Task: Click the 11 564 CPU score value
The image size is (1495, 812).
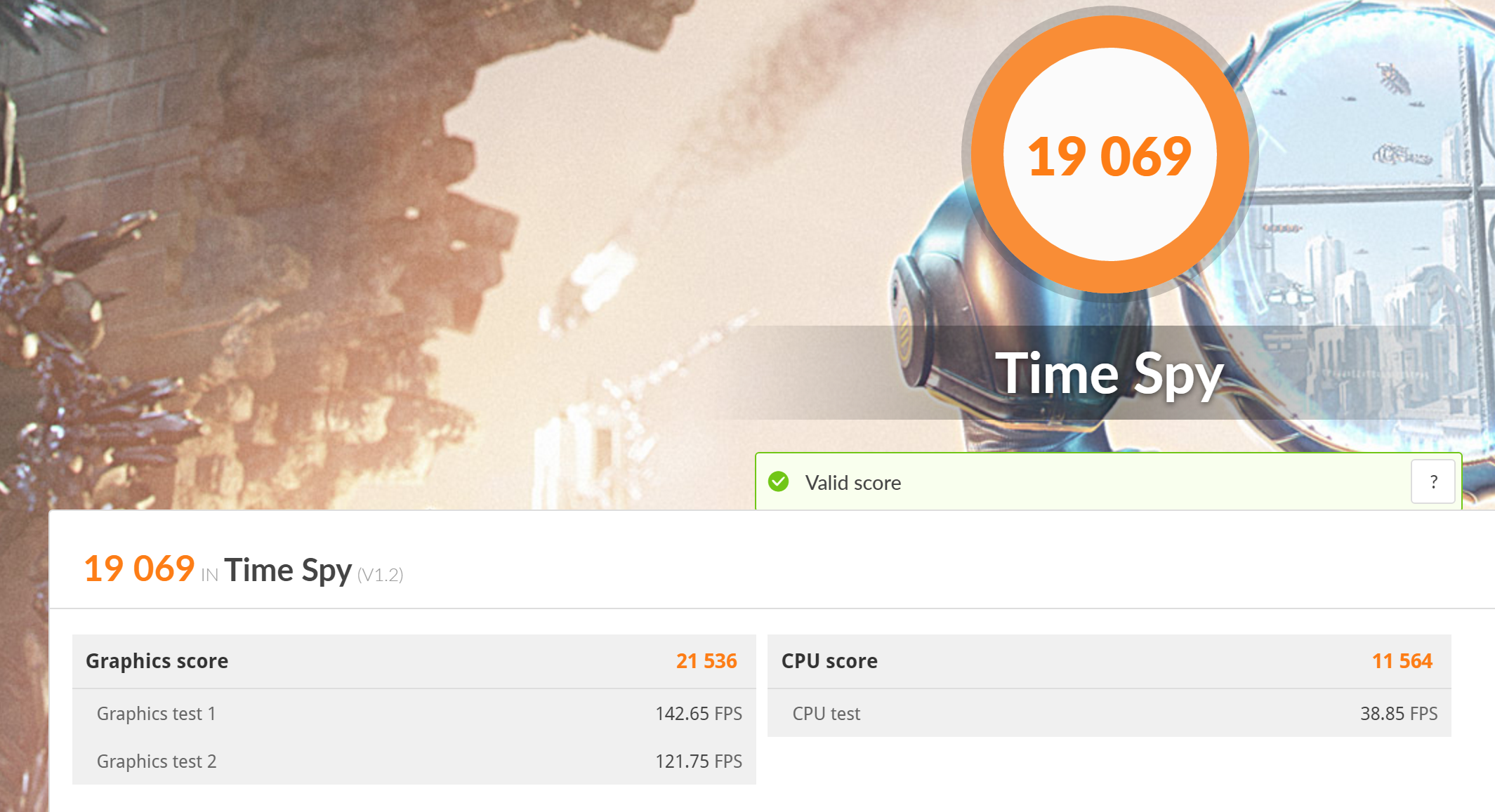Action: click(x=1402, y=661)
